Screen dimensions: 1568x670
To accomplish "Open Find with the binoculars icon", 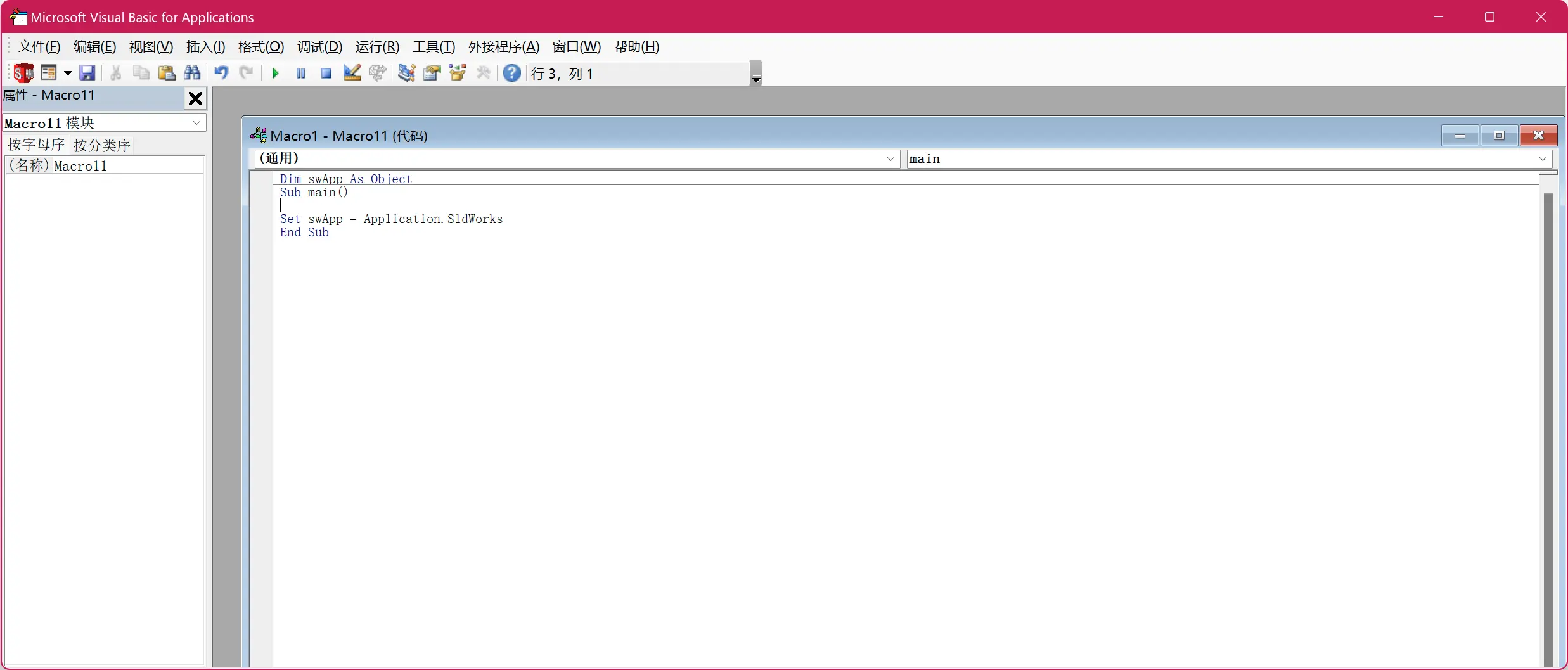I will coord(192,74).
